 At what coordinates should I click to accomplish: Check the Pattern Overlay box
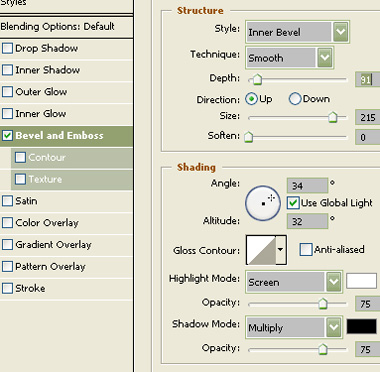(7, 267)
